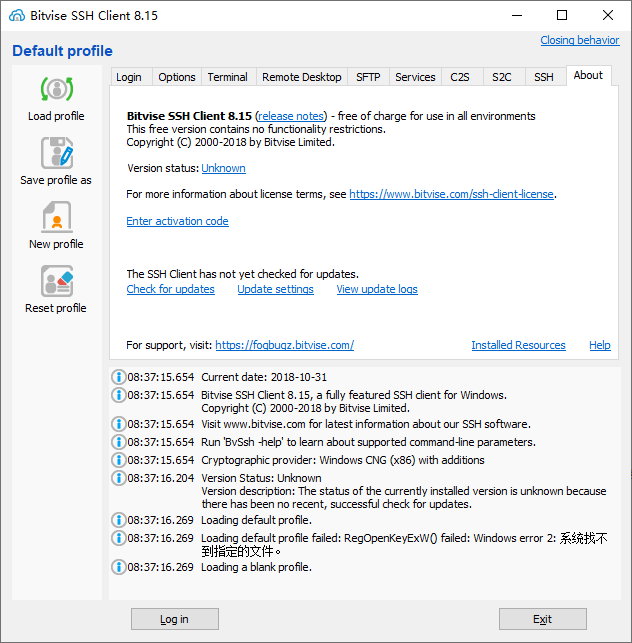The width and height of the screenshot is (632, 643).
Task: Open the SFTP tab
Action: [x=368, y=77]
